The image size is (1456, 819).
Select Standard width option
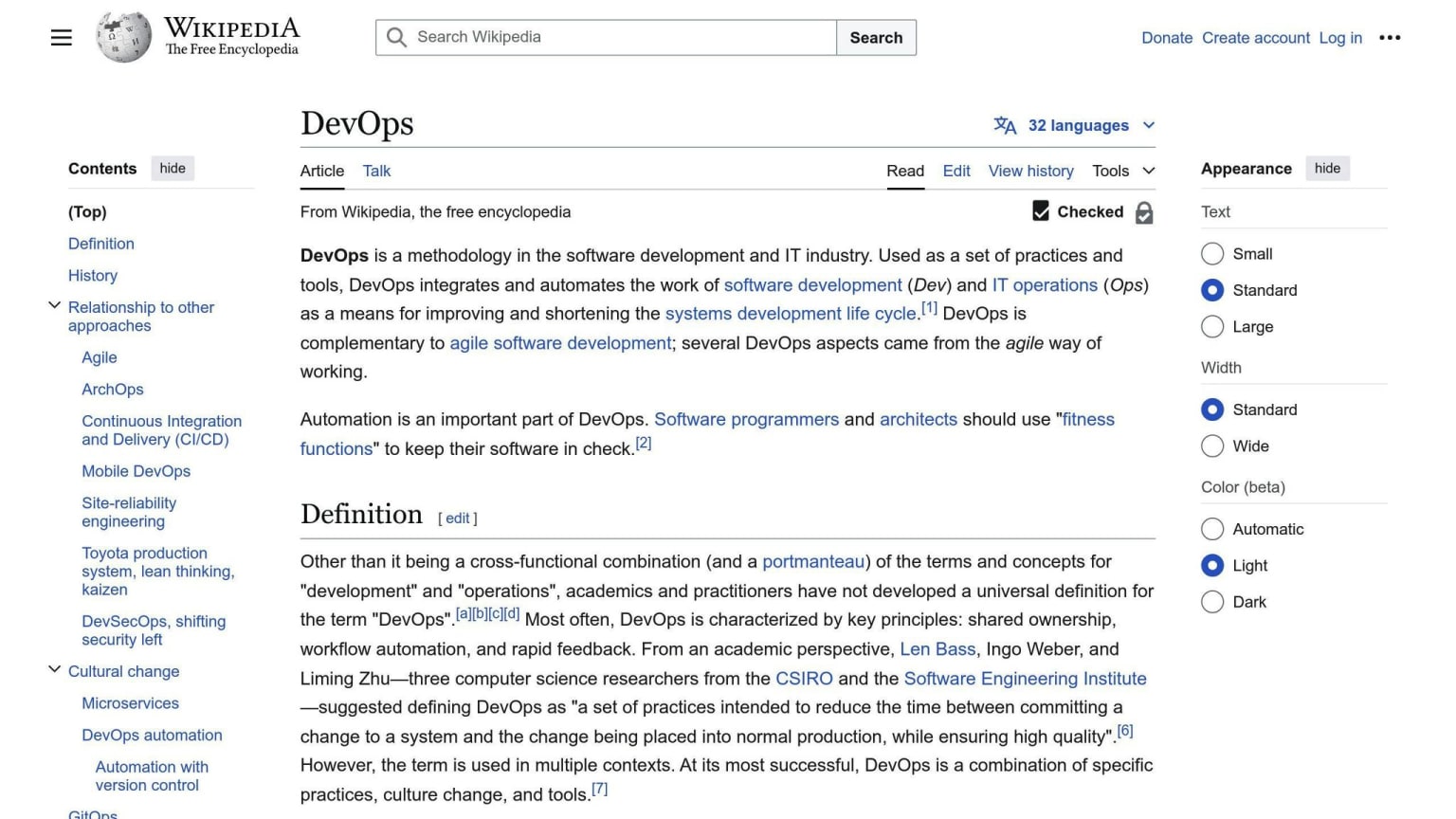pyautogui.click(x=1212, y=409)
